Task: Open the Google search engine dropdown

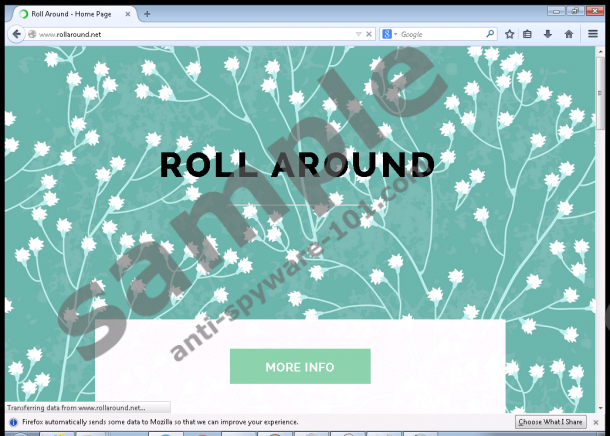Action: tap(389, 34)
